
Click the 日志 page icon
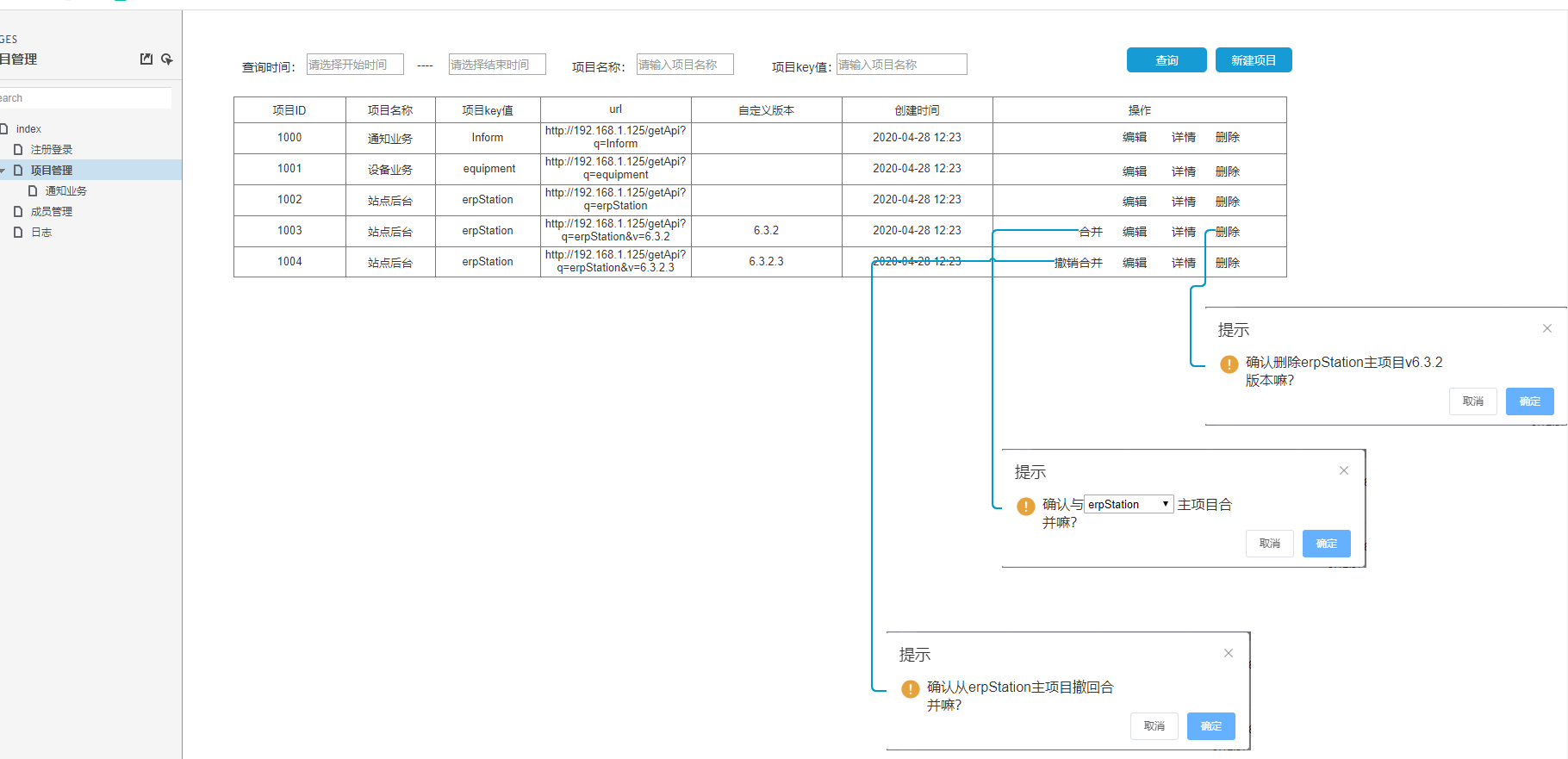pyautogui.click(x=18, y=232)
